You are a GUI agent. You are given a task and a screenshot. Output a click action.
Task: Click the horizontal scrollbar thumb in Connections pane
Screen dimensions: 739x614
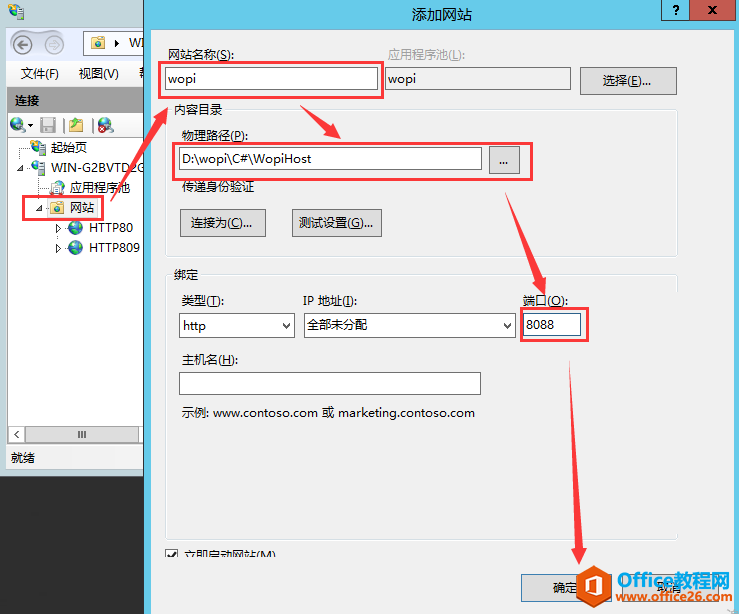click(82, 434)
